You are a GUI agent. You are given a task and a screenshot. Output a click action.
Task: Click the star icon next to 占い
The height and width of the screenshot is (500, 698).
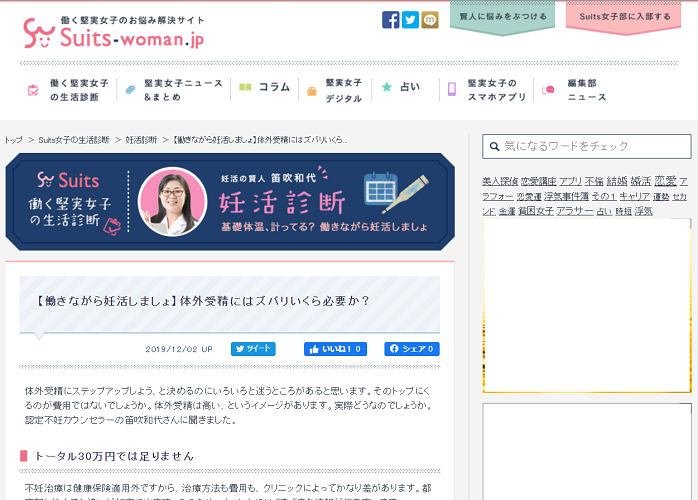387,87
